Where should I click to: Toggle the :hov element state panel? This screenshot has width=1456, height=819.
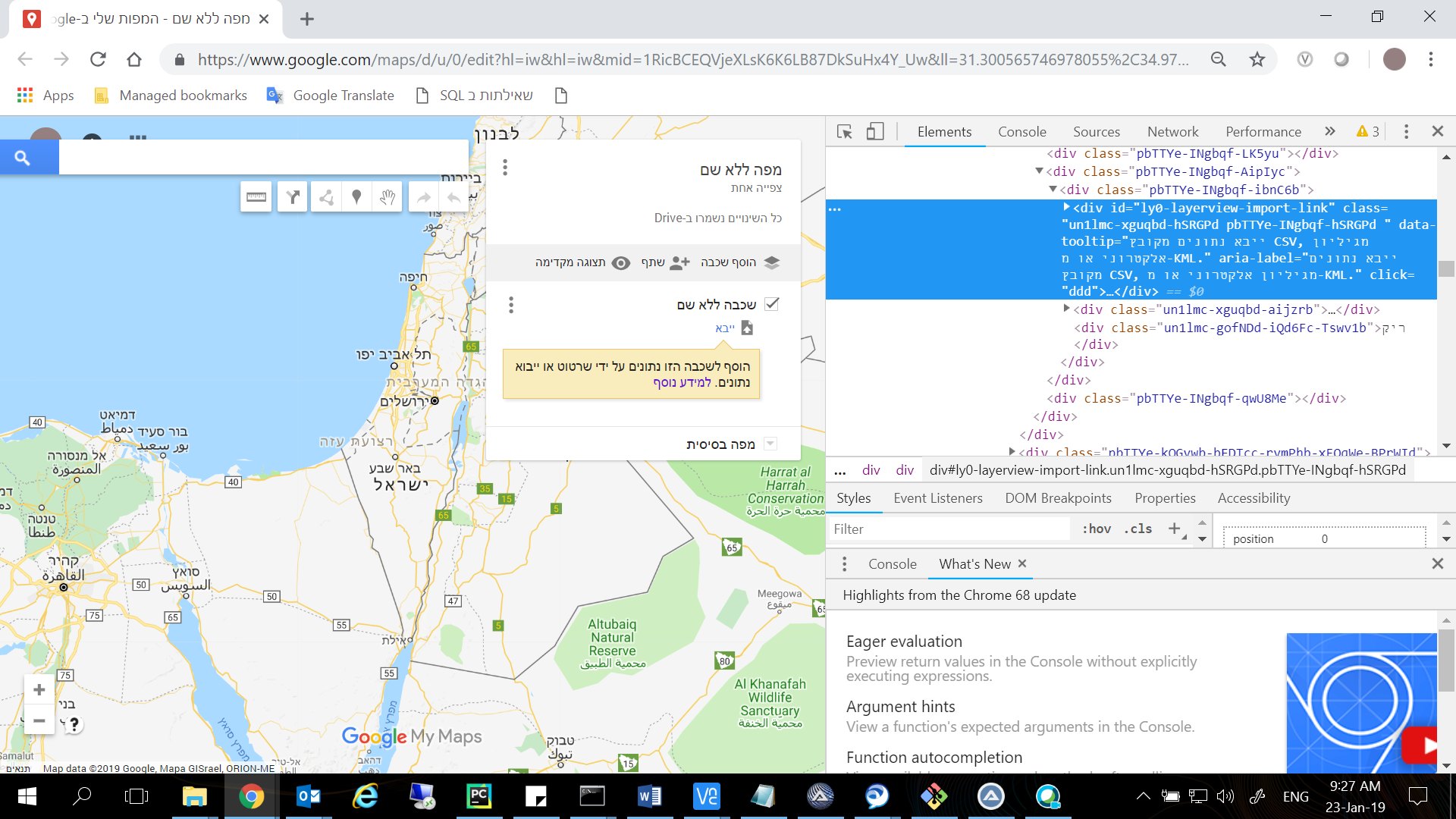point(1097,529)
